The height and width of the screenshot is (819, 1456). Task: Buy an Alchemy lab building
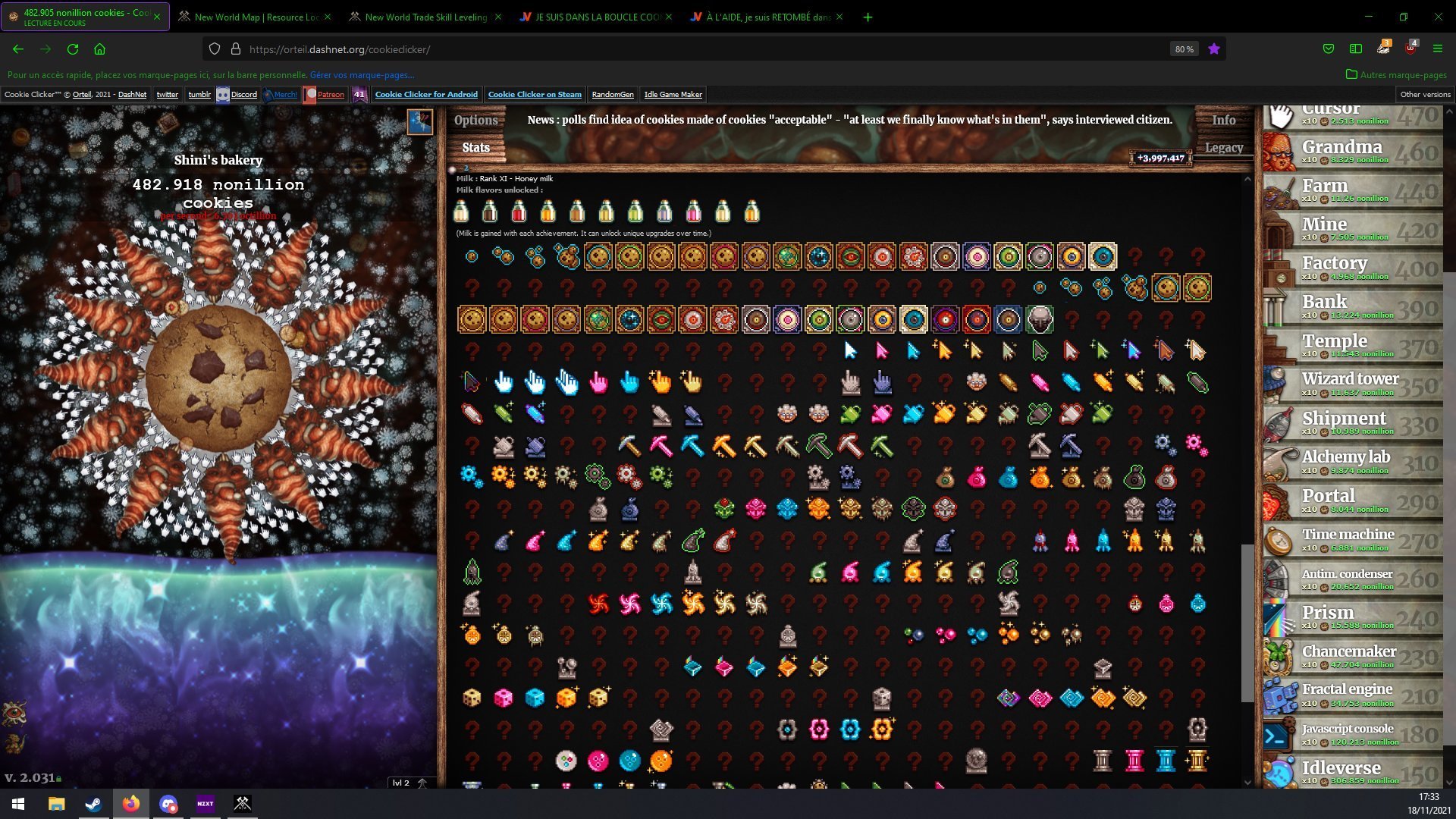coord(1353,463)
